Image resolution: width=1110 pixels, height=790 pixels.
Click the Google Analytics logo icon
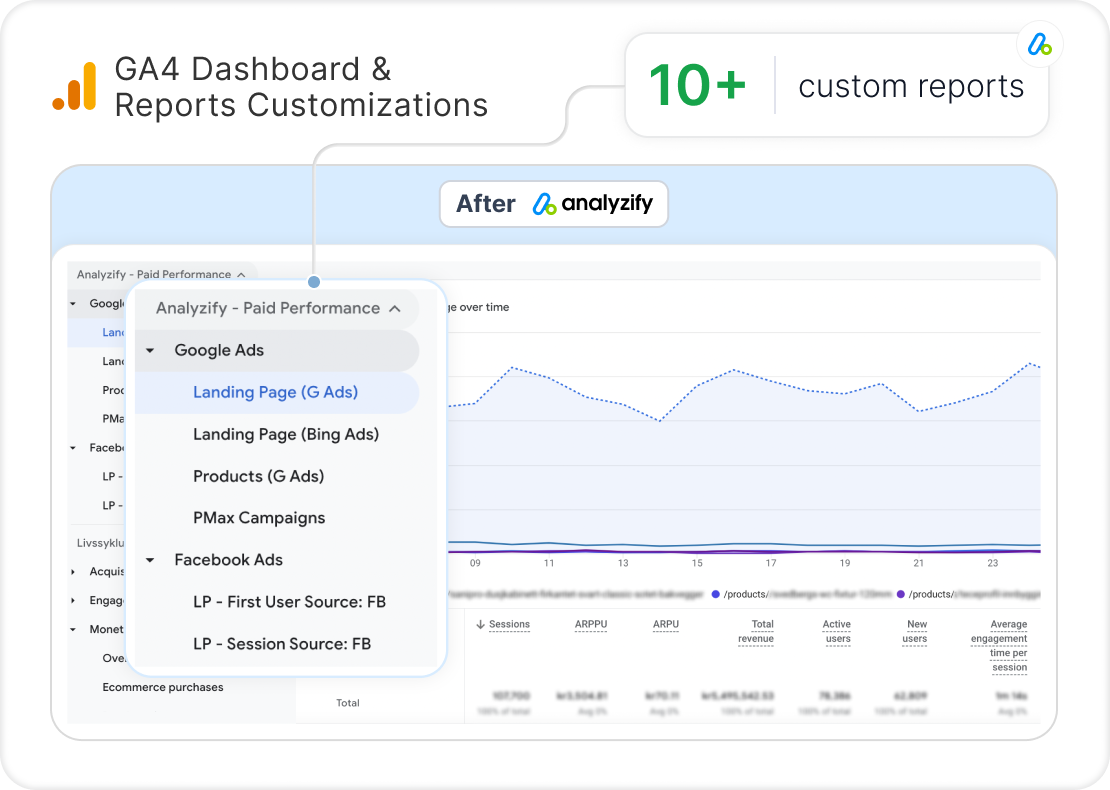click(x=74, y=86)
